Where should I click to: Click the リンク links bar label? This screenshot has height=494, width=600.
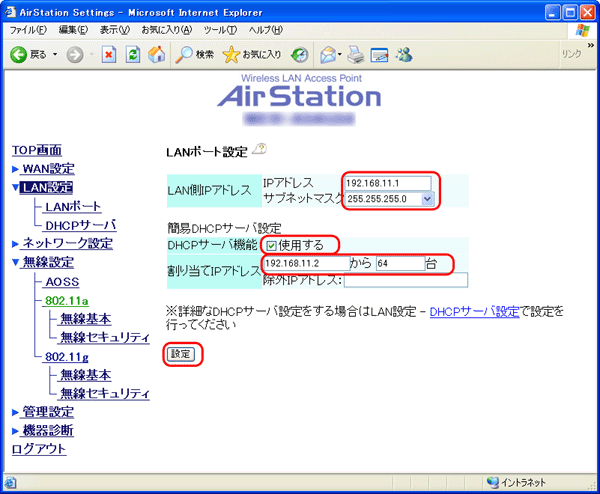click(x=571, y=54)
